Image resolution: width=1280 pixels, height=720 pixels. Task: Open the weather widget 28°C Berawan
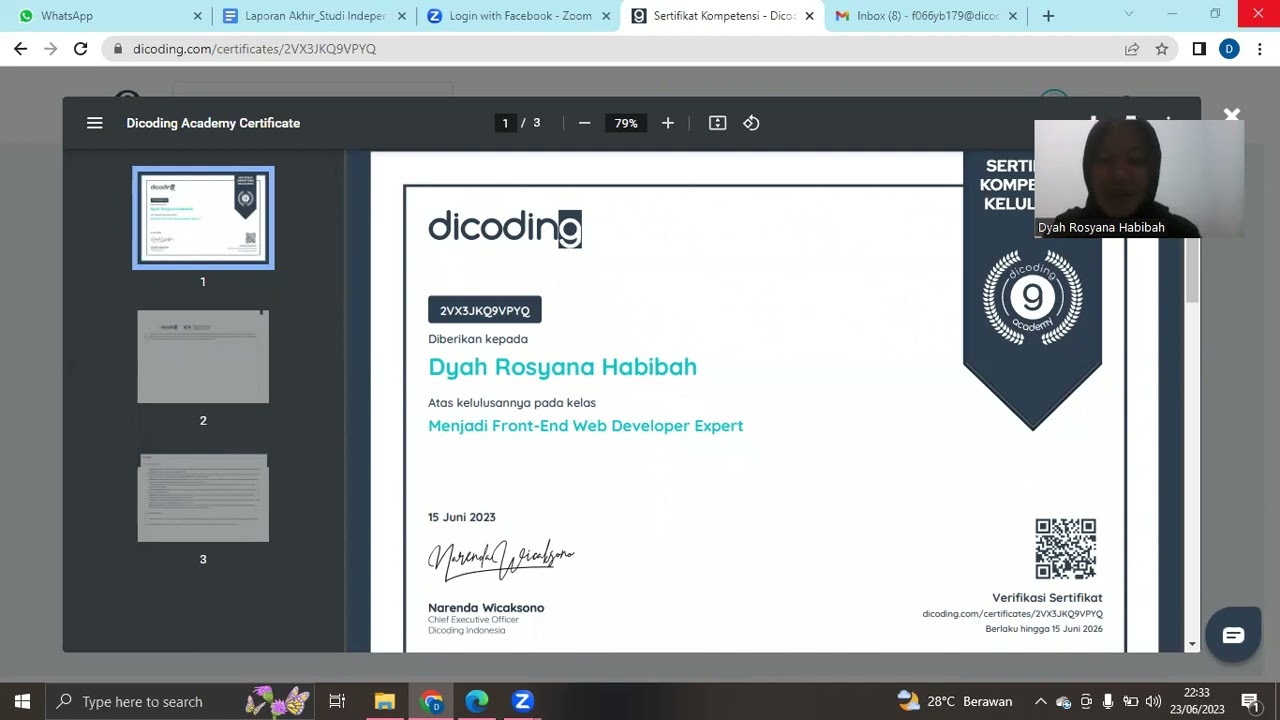(x=955, y=701)
